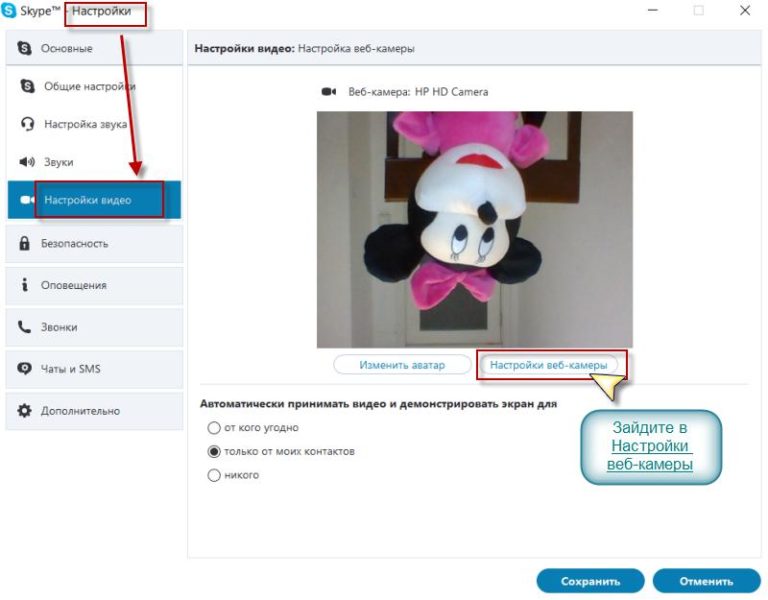Click Отменить to cancel changes
The width and height of the screenshot is (768, 600).
[706, 581]
